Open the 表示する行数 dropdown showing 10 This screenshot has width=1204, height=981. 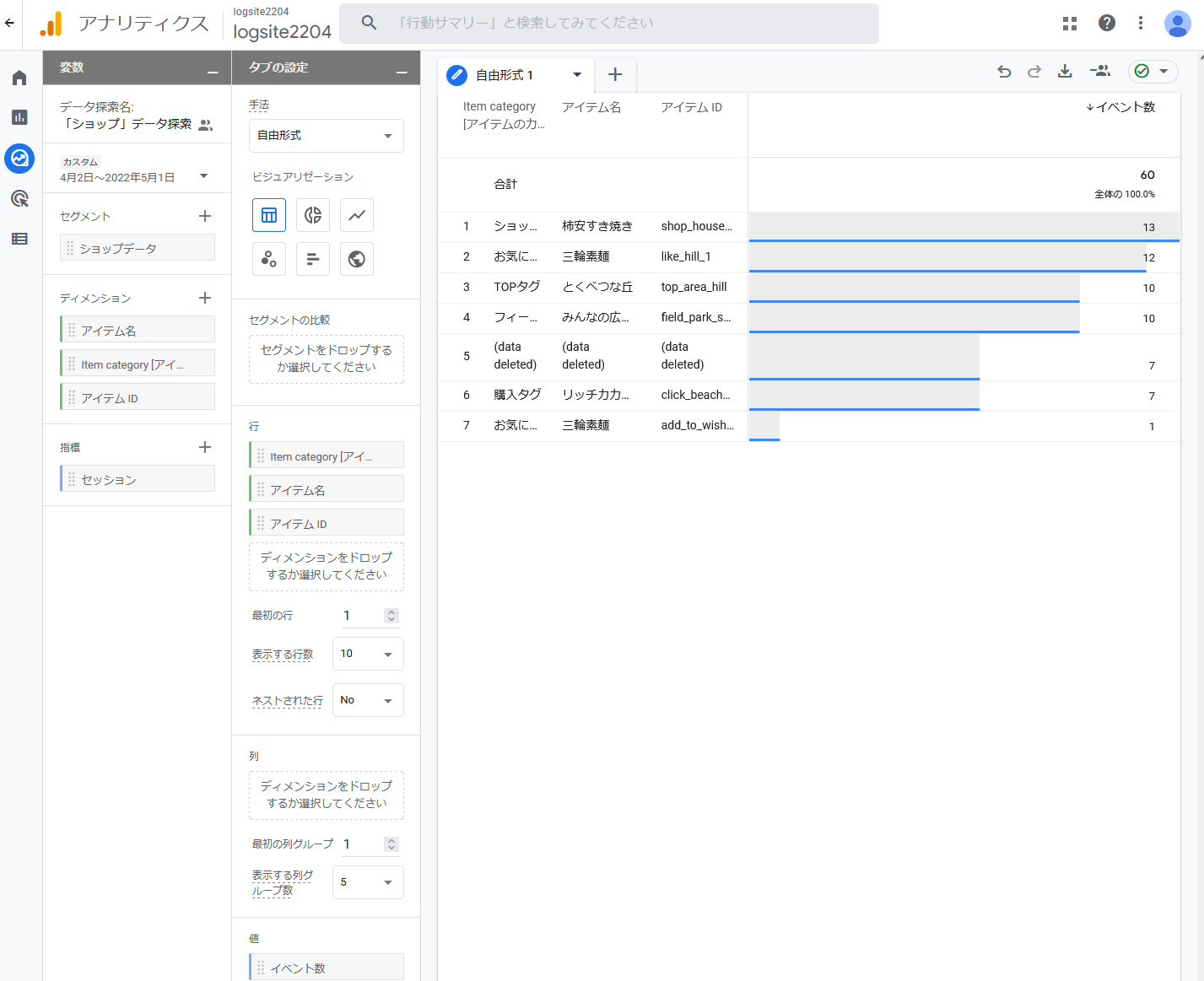coord(368,654)
